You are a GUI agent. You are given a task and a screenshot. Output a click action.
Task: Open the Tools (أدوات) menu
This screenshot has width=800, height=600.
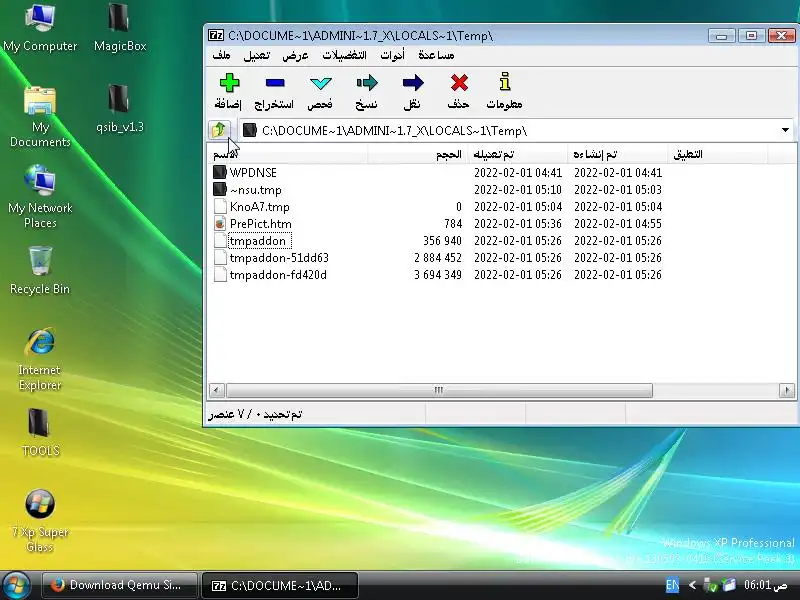click(392, 55)
